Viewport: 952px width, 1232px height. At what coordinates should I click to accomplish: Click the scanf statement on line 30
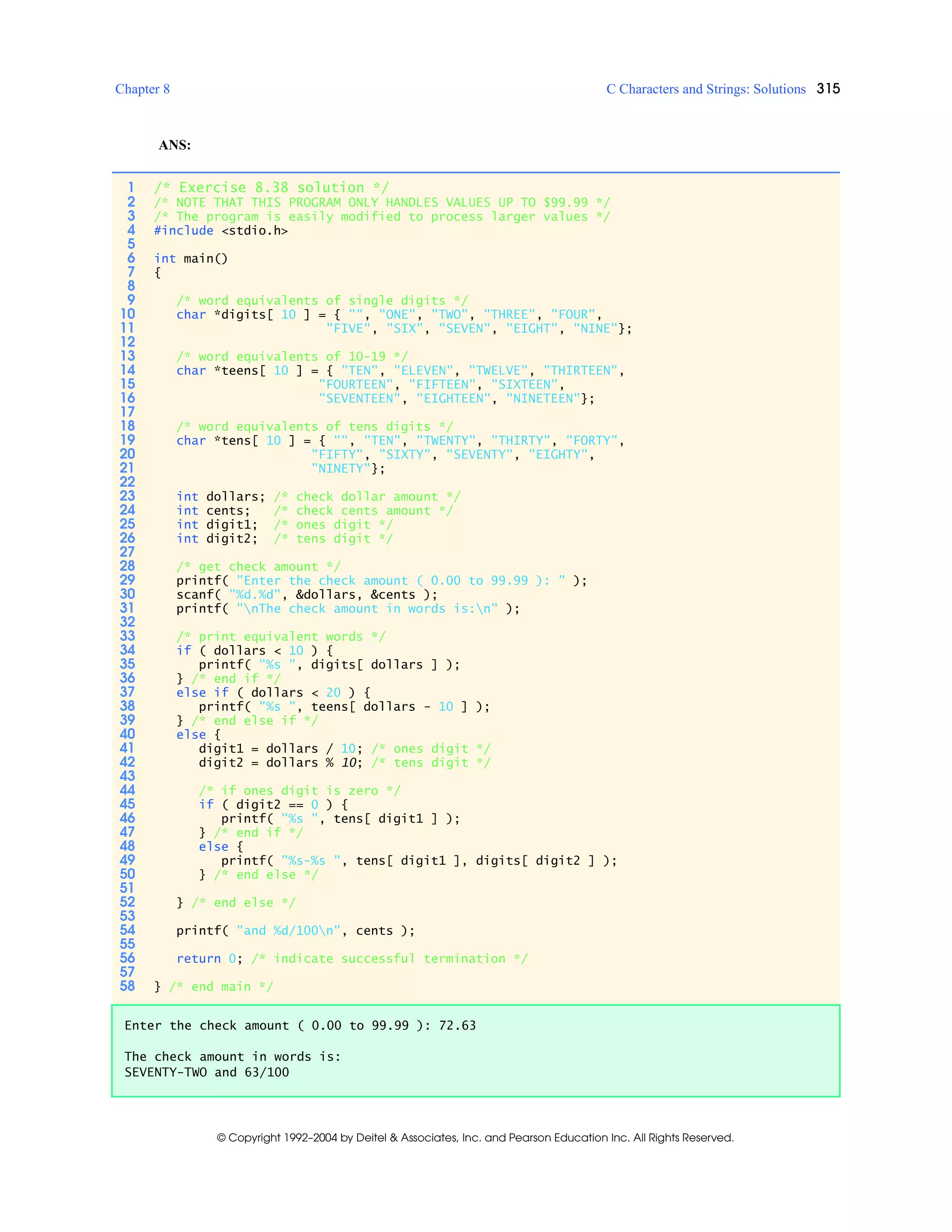click(x=306, y=595)
